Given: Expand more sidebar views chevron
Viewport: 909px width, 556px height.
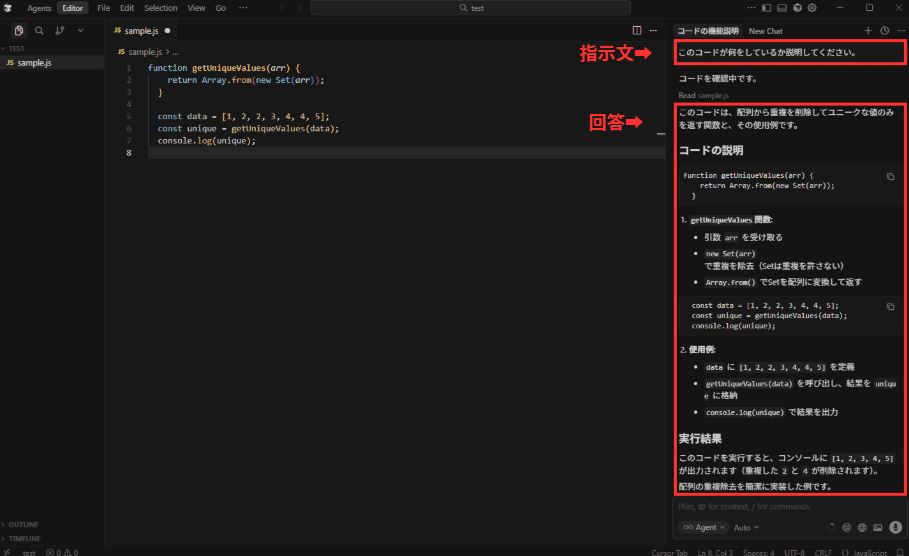Looking at the screenshot, I should 81,31.
